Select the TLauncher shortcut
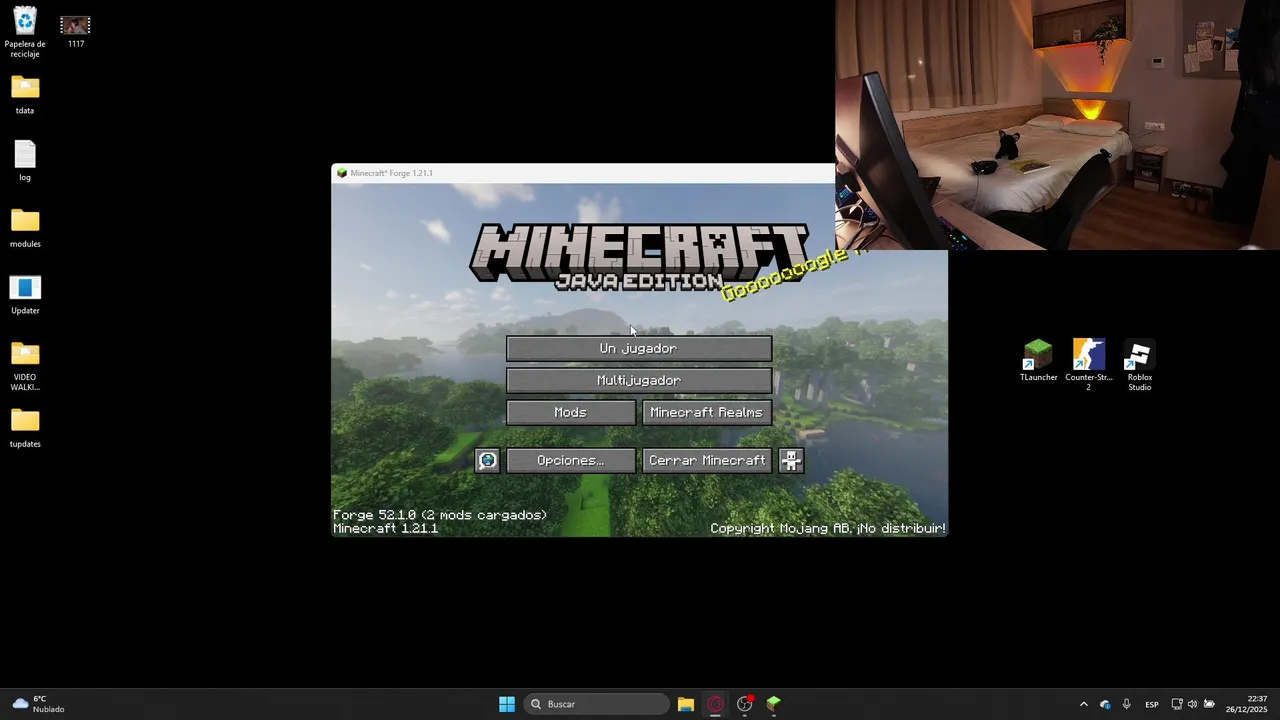 [x=1038, y=360]
